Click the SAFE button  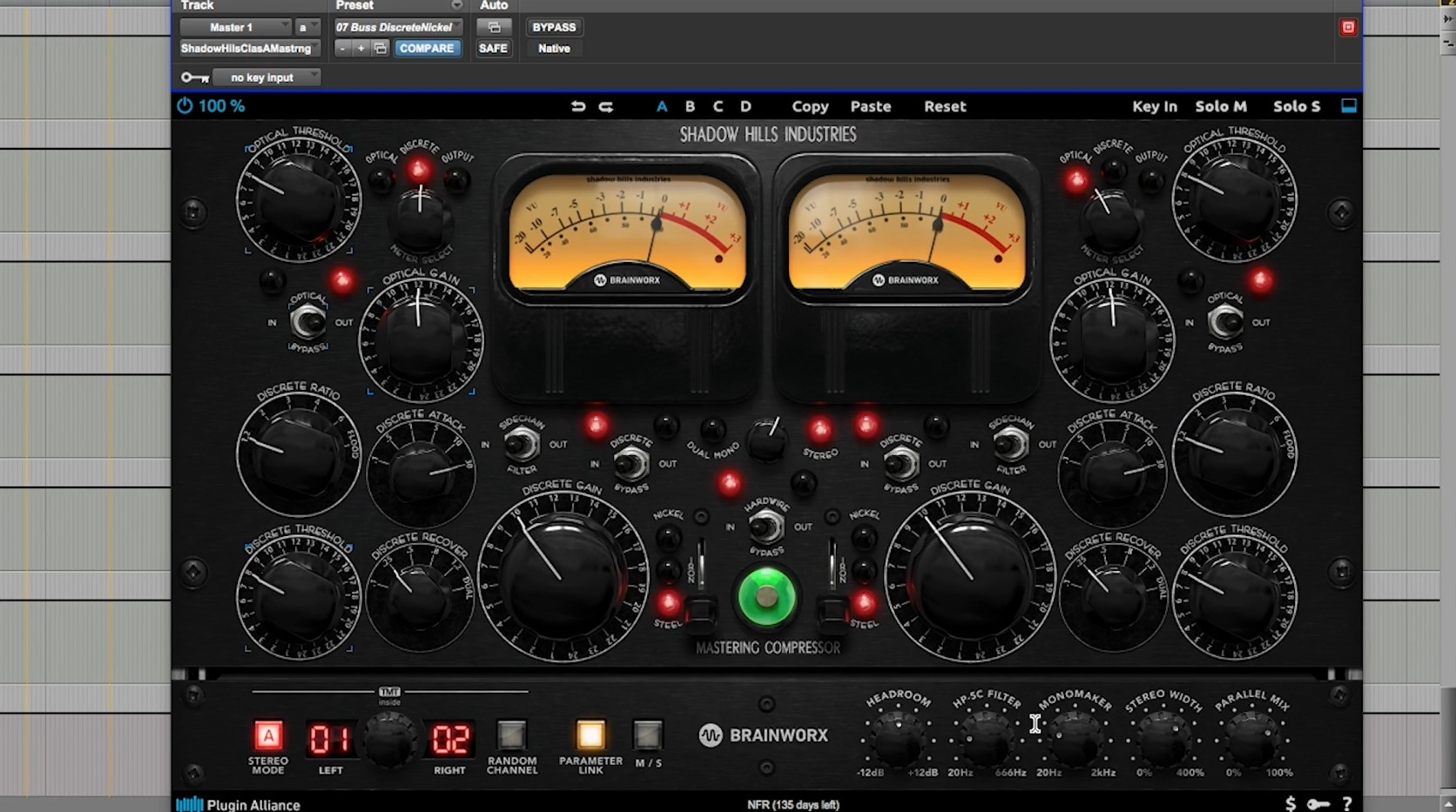pyautogui.click(x=493, y=49)
